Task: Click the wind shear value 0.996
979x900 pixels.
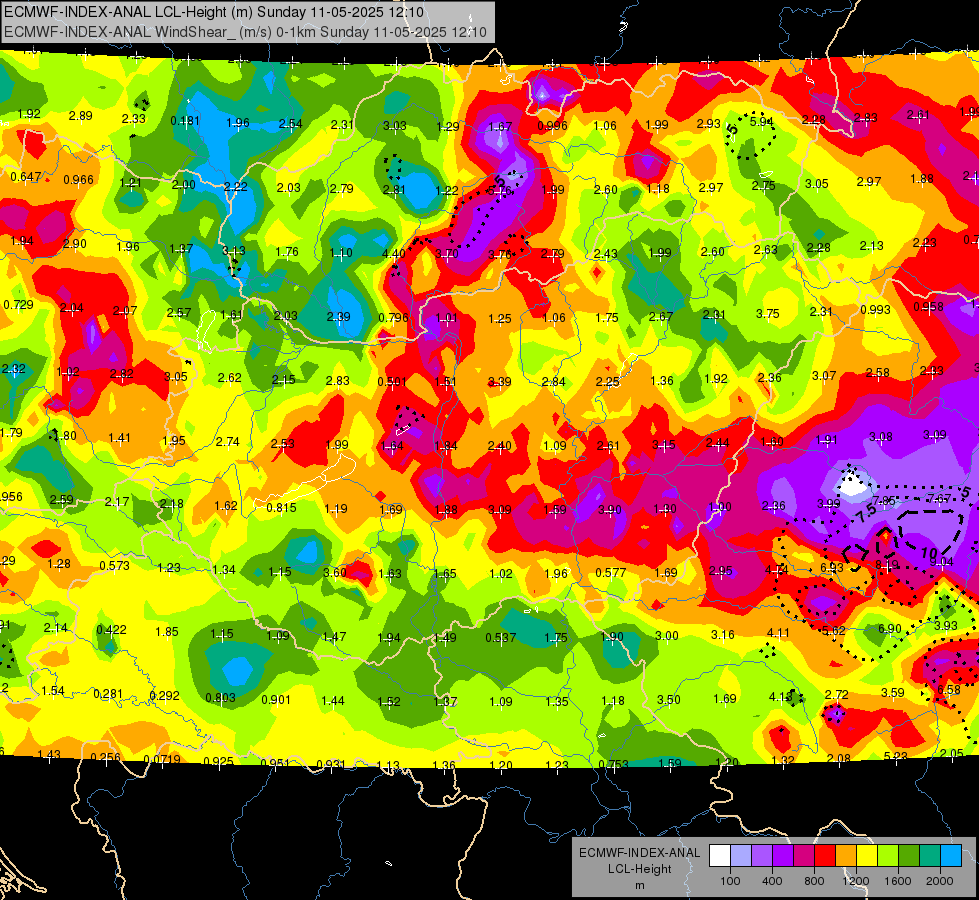Action: tap(553, 126)
